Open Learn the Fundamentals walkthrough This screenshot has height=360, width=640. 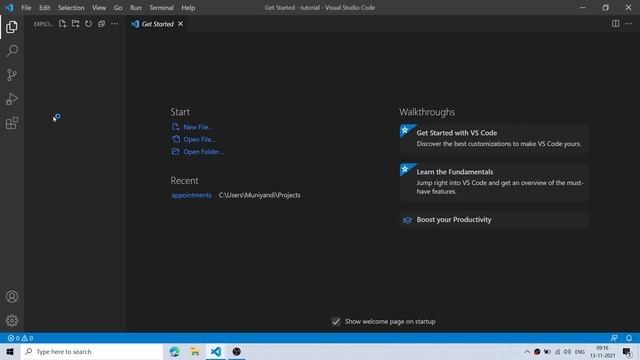[x=494, y=182]
